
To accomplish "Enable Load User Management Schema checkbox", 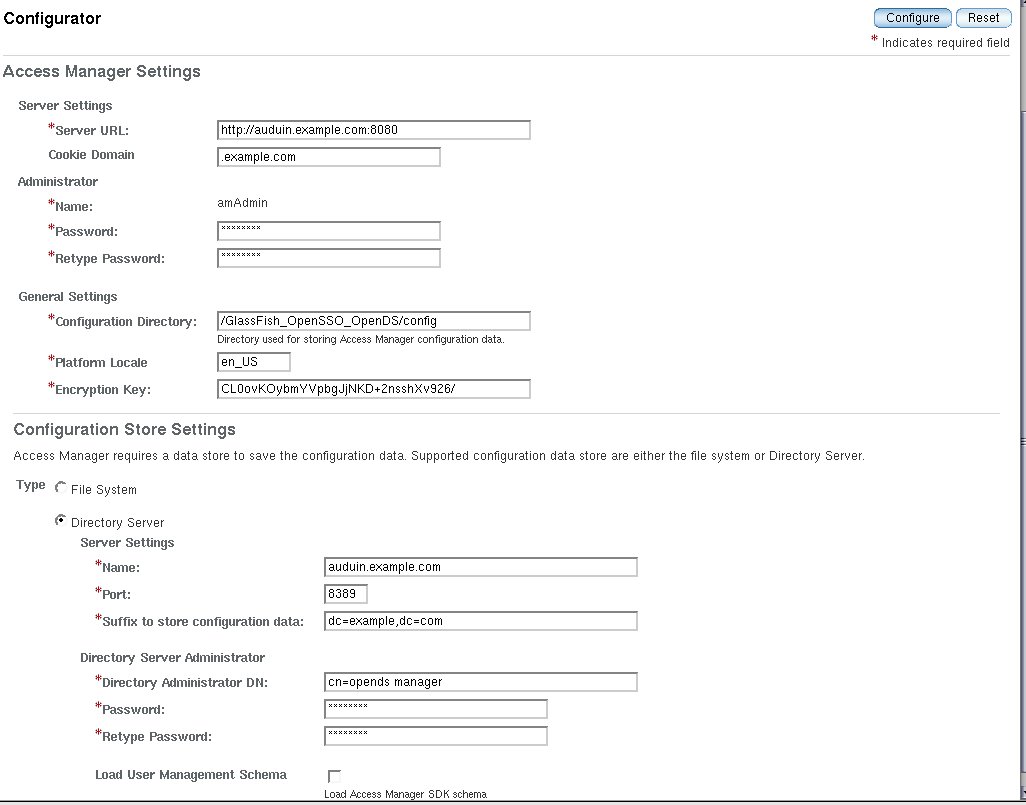I will (x=334, y=777).
